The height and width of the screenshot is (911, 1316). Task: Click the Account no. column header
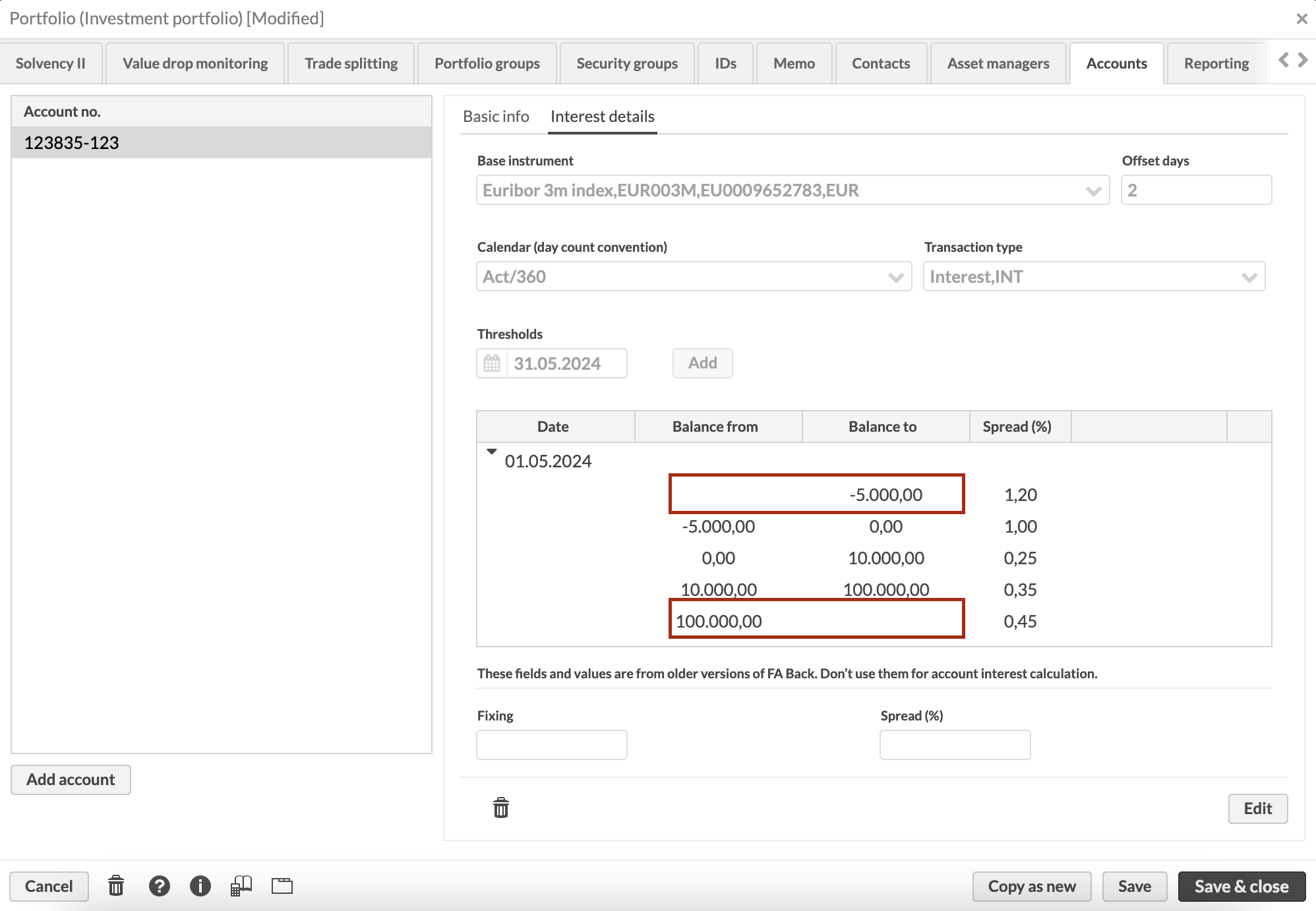(x=222, y=111)
